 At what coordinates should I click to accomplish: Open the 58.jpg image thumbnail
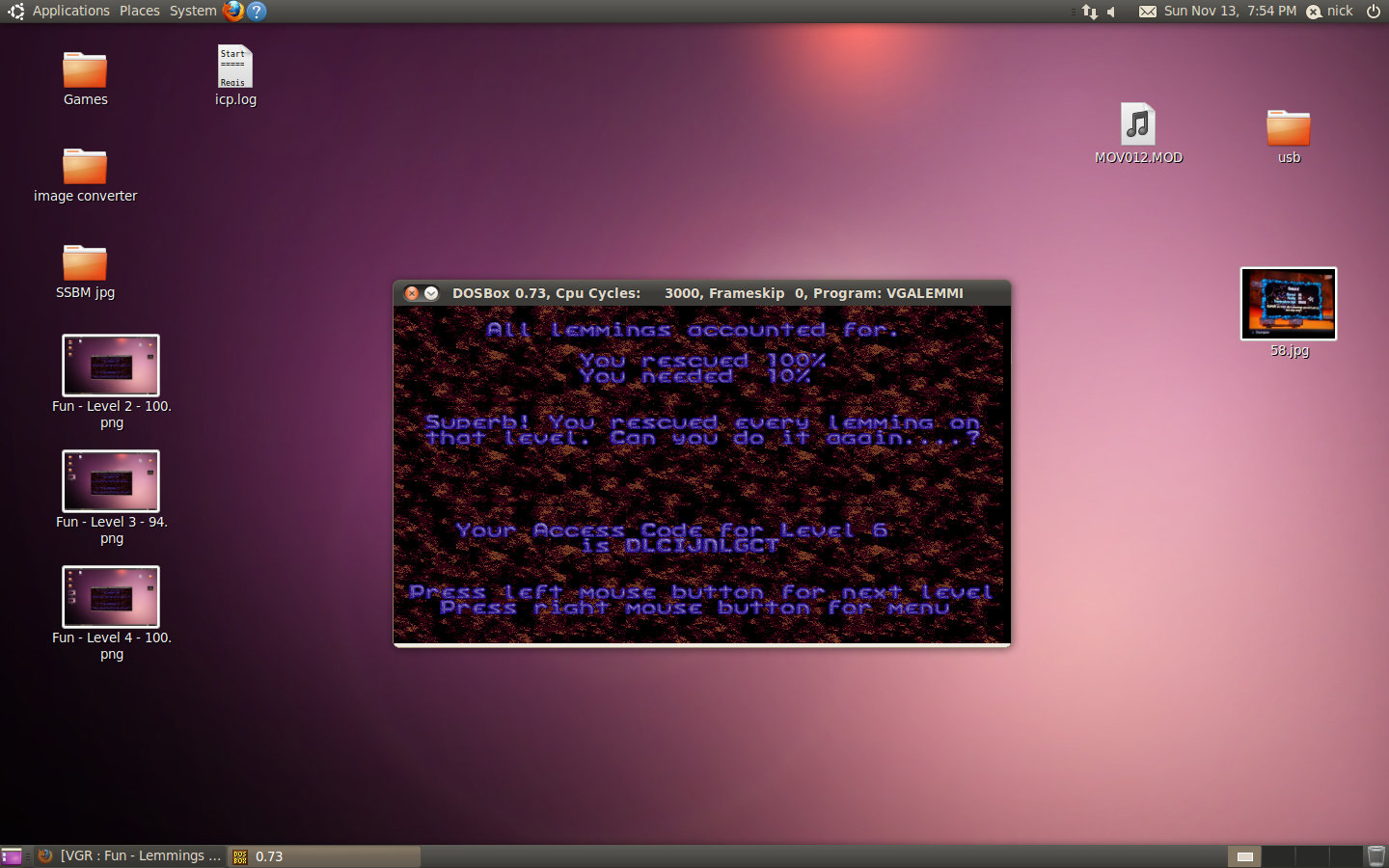(x=1289, y=304)
